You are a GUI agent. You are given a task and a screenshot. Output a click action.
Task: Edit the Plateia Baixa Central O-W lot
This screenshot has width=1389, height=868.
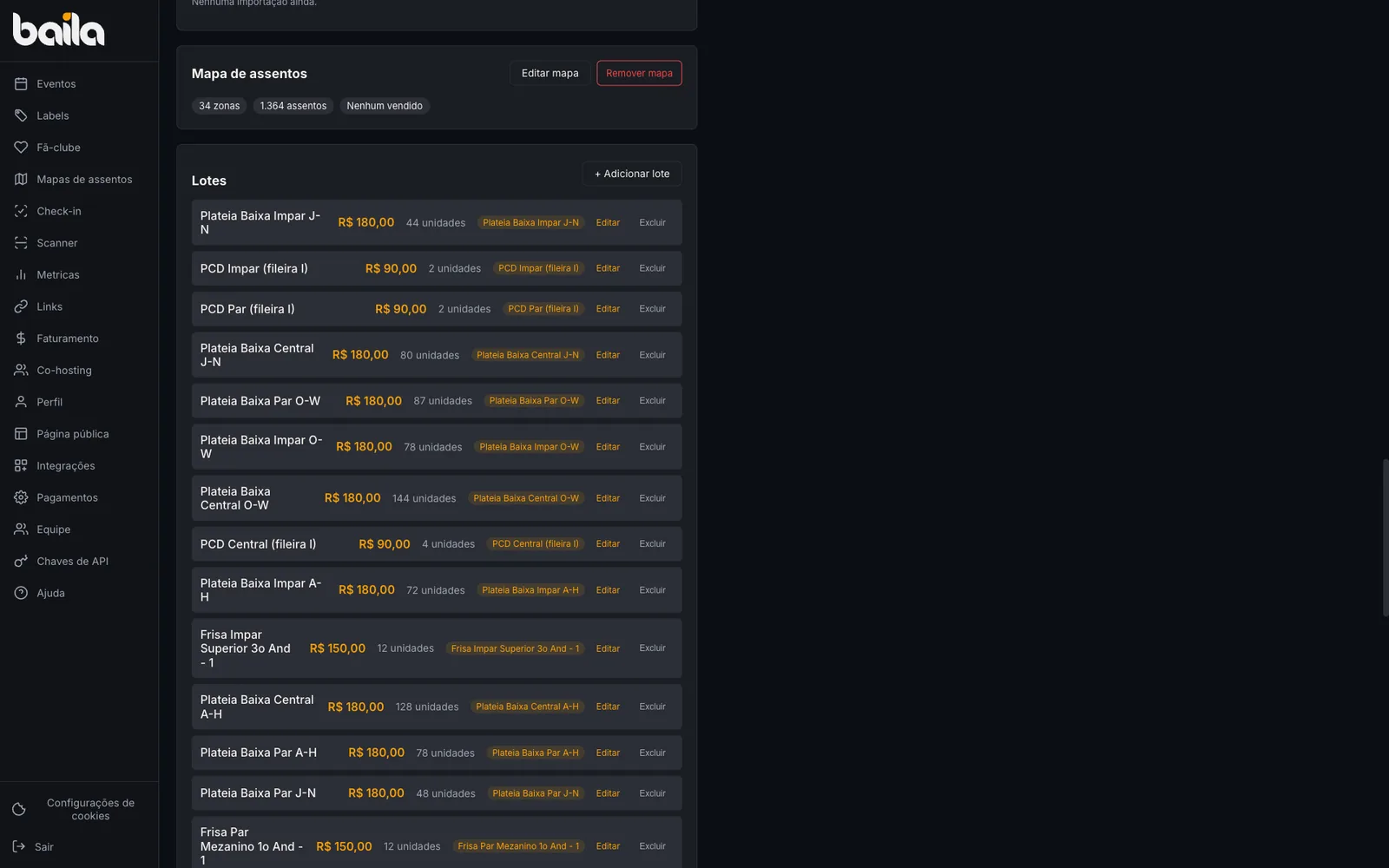coord(608,498)
